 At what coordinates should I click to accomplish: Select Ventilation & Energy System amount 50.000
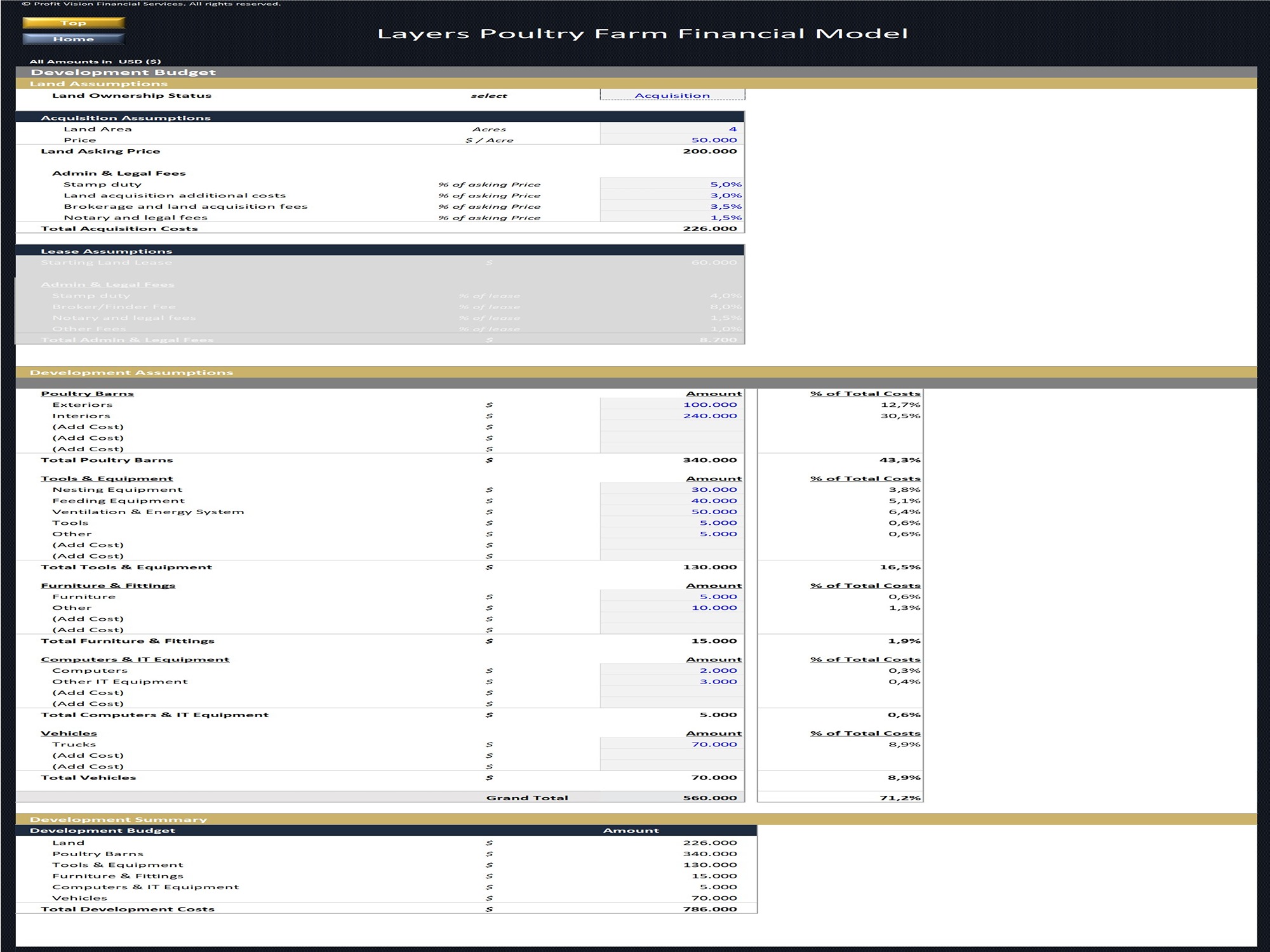pyautogui.click(x=672, y=512)
